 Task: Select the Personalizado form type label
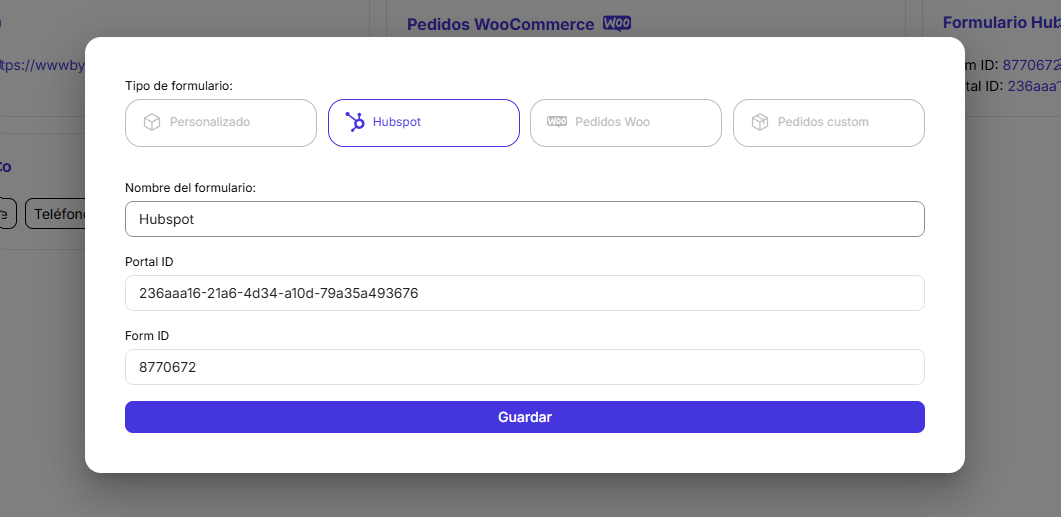click(210, 122)
